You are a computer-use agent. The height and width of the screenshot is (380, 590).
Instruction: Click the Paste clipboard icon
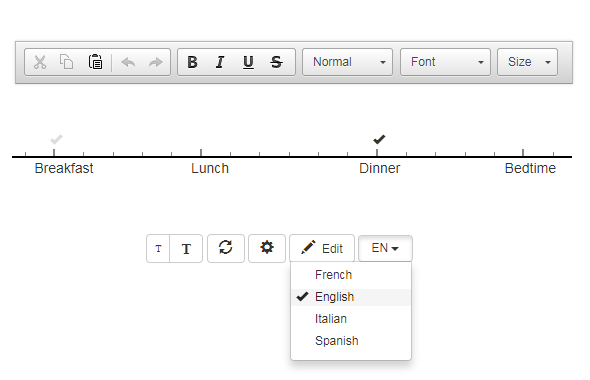95,62
